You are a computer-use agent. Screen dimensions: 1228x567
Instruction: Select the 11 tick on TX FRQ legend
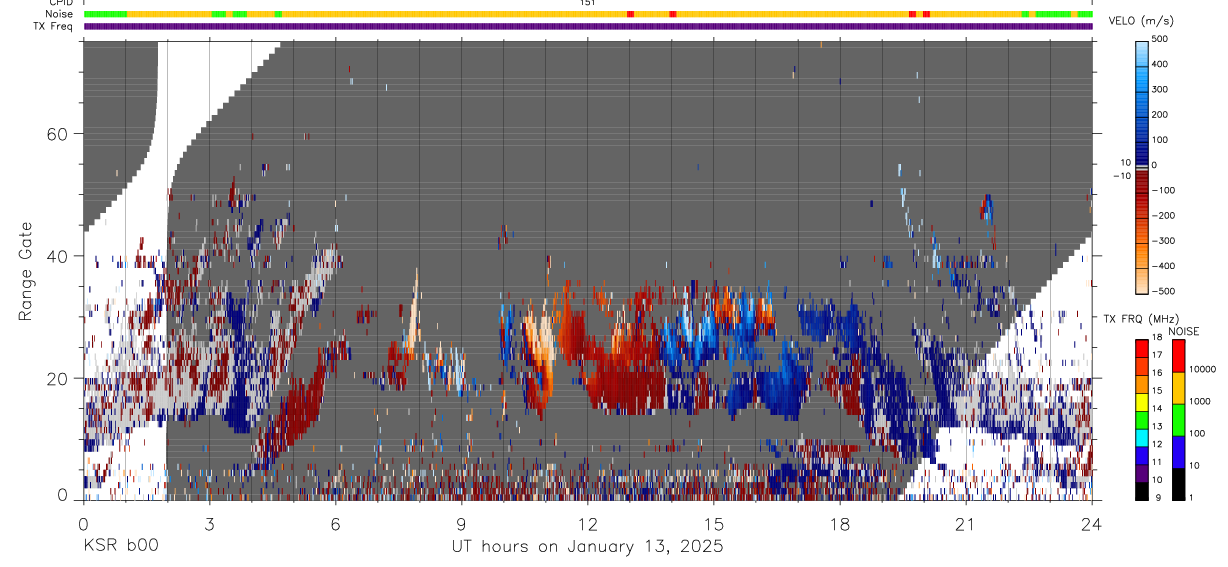click(1156, 463)
